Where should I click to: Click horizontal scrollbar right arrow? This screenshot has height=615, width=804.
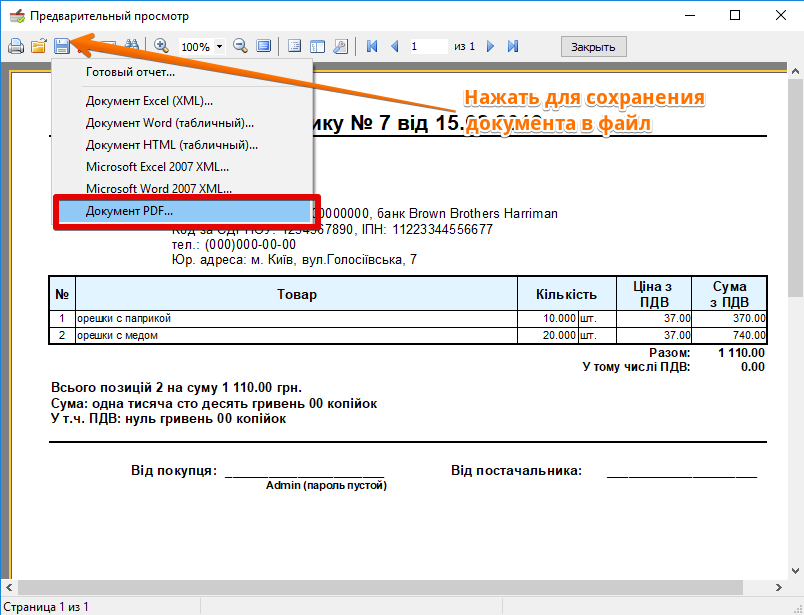point(779,587)
